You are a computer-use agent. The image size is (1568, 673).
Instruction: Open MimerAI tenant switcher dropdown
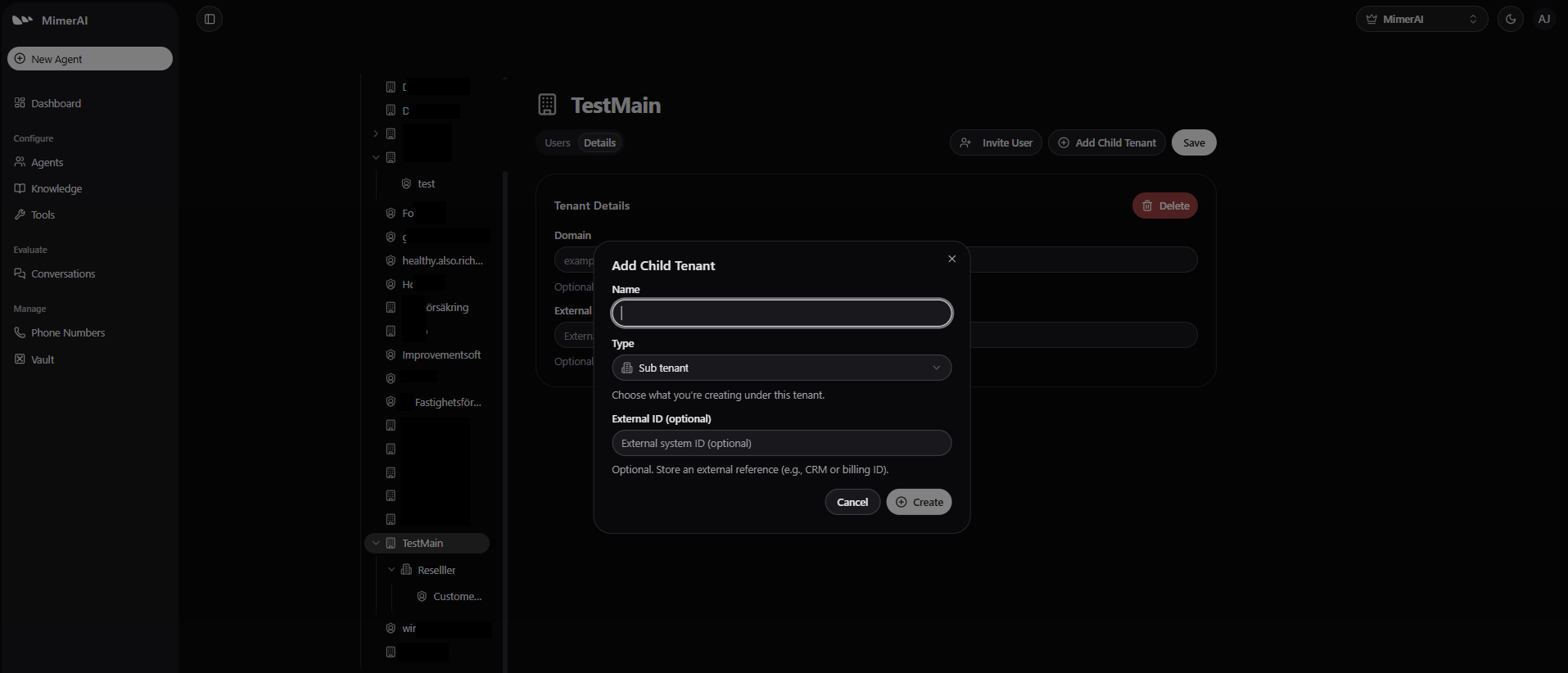[x=1421, y=19]
